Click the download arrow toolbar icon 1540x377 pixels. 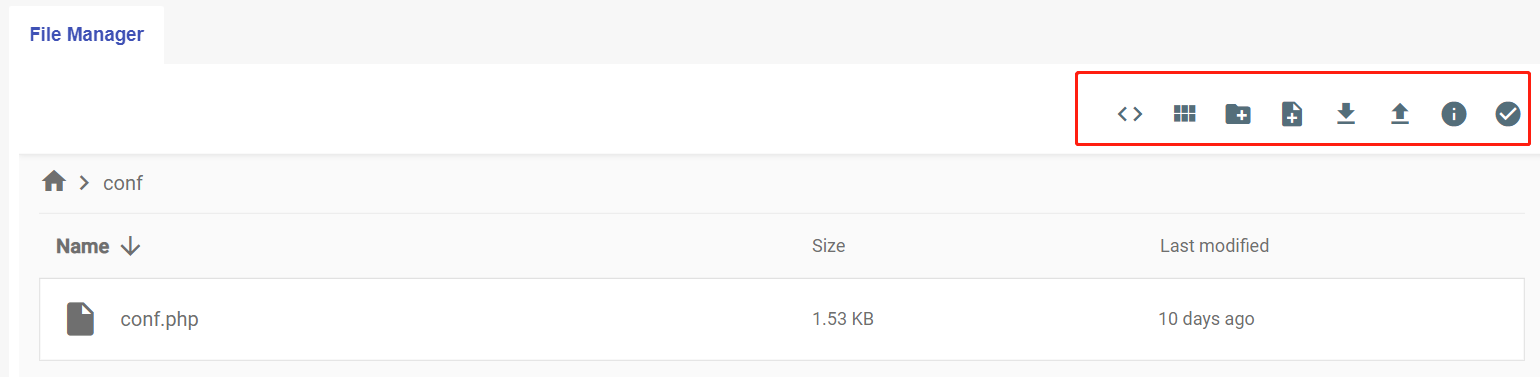[1346, 114]
